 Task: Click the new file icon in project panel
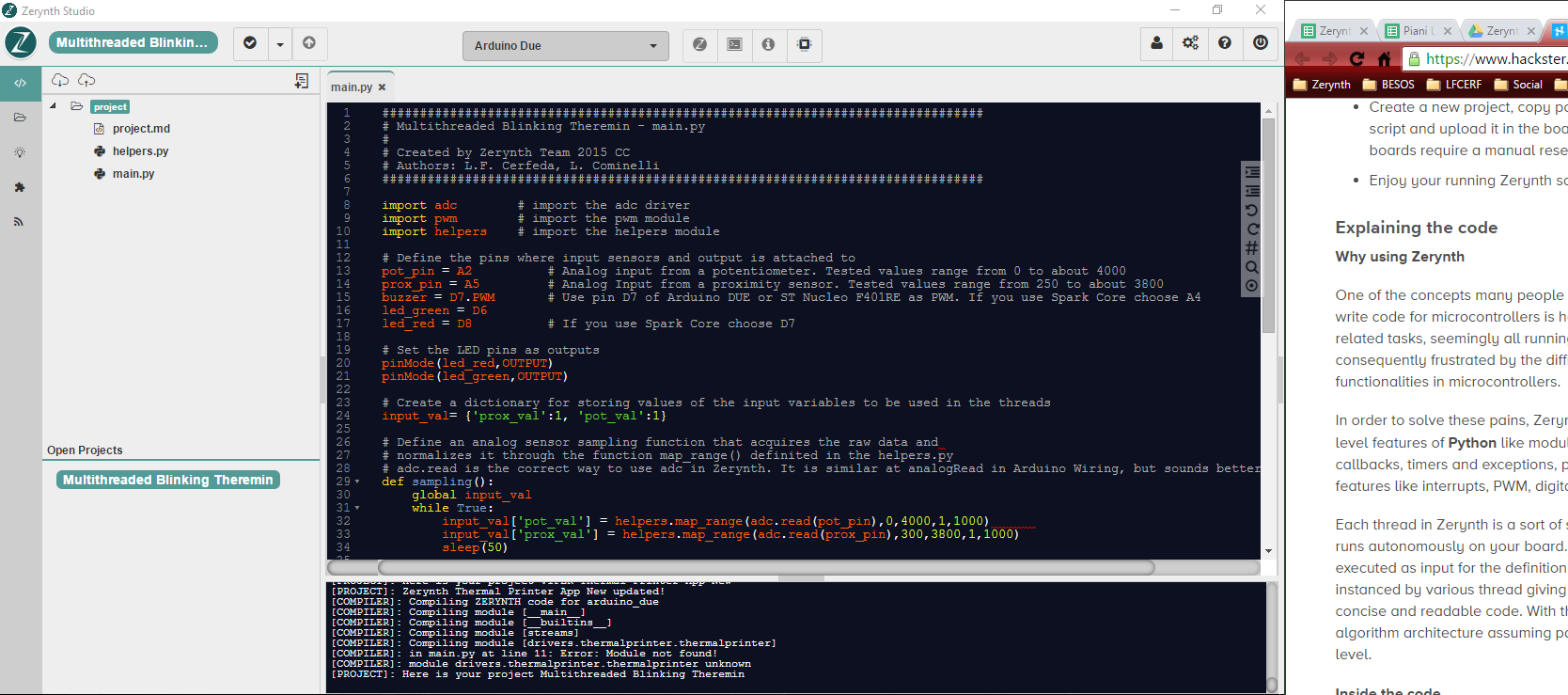coord(302,82)
